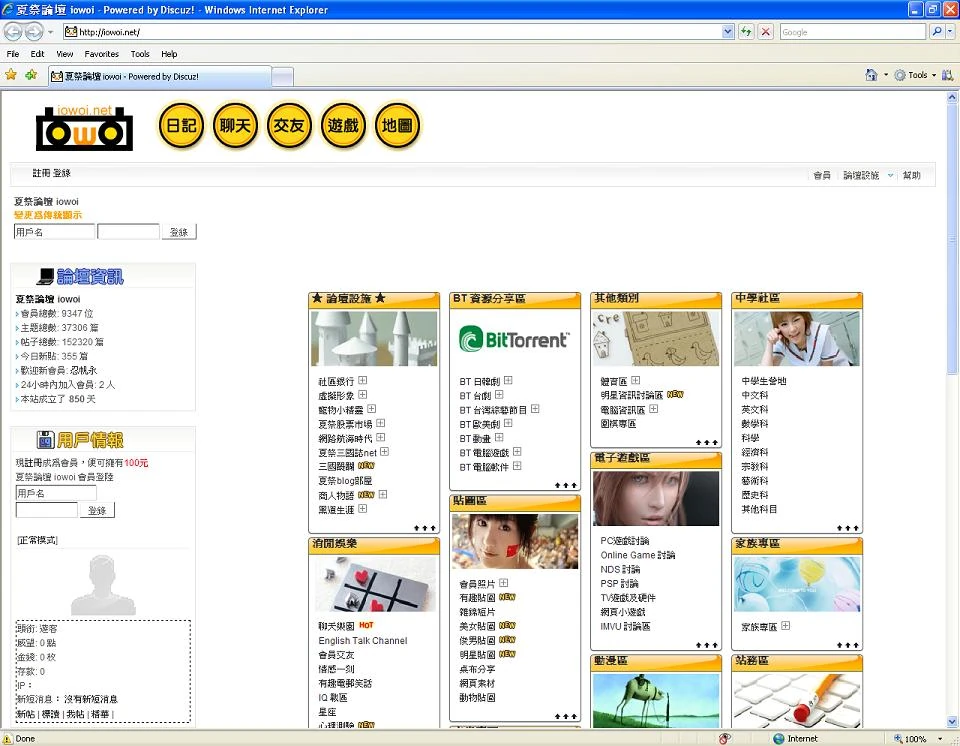Click the 用戶名 field in 用戶情報 panel
The width and height of the screenshot is (960, 746).
[x=56, y=493]
